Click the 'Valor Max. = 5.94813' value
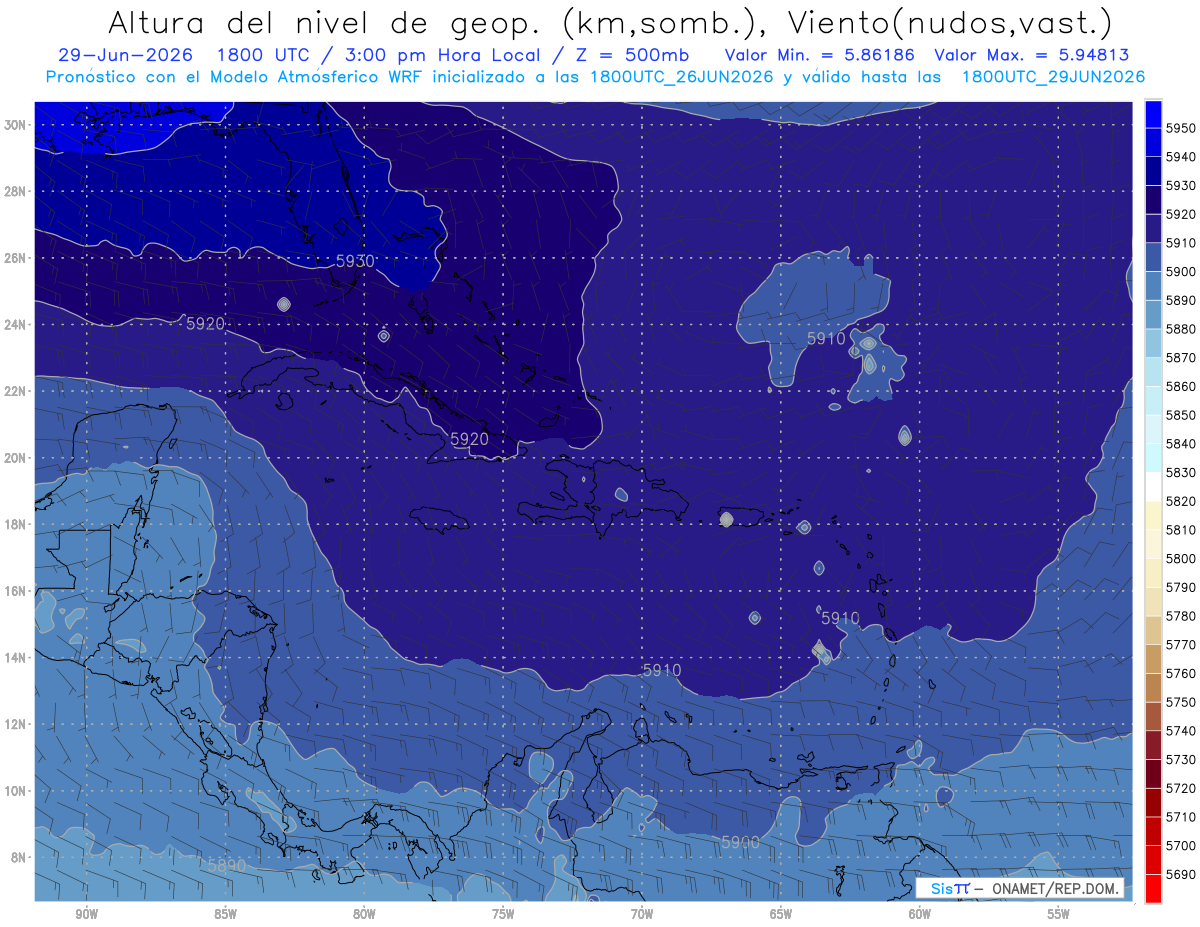The width and height of the screenshot is (1200, 927). click(1032, 55)
